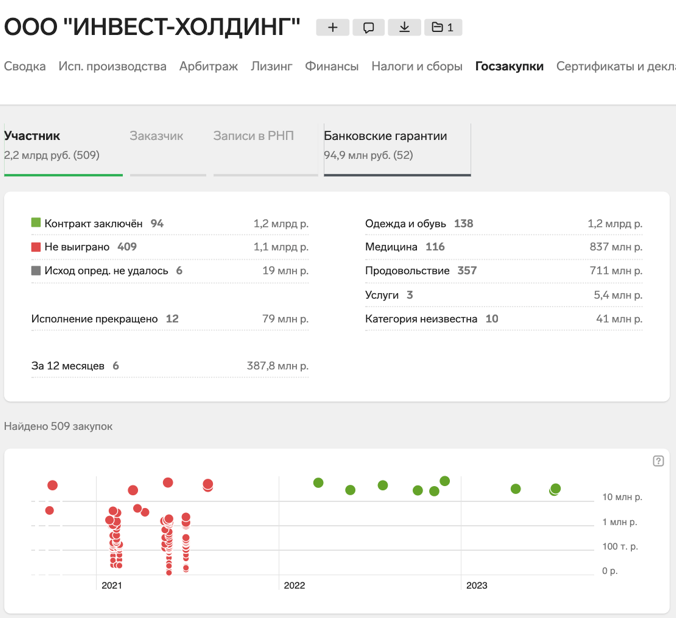Image resolution: width=676 pixels, height=618 pixels.
Task: Open the folder icon with count 1
Action: 443,28
